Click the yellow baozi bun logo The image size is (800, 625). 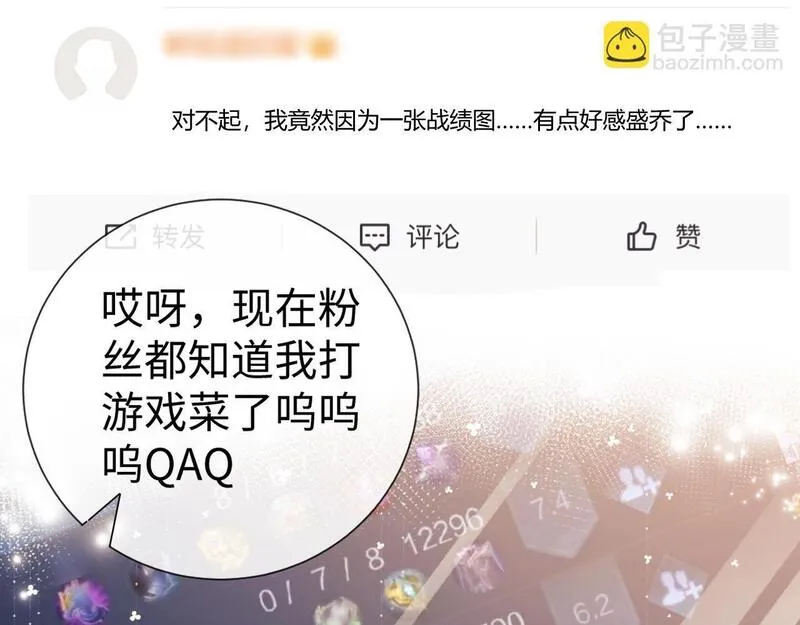[626, 45]
